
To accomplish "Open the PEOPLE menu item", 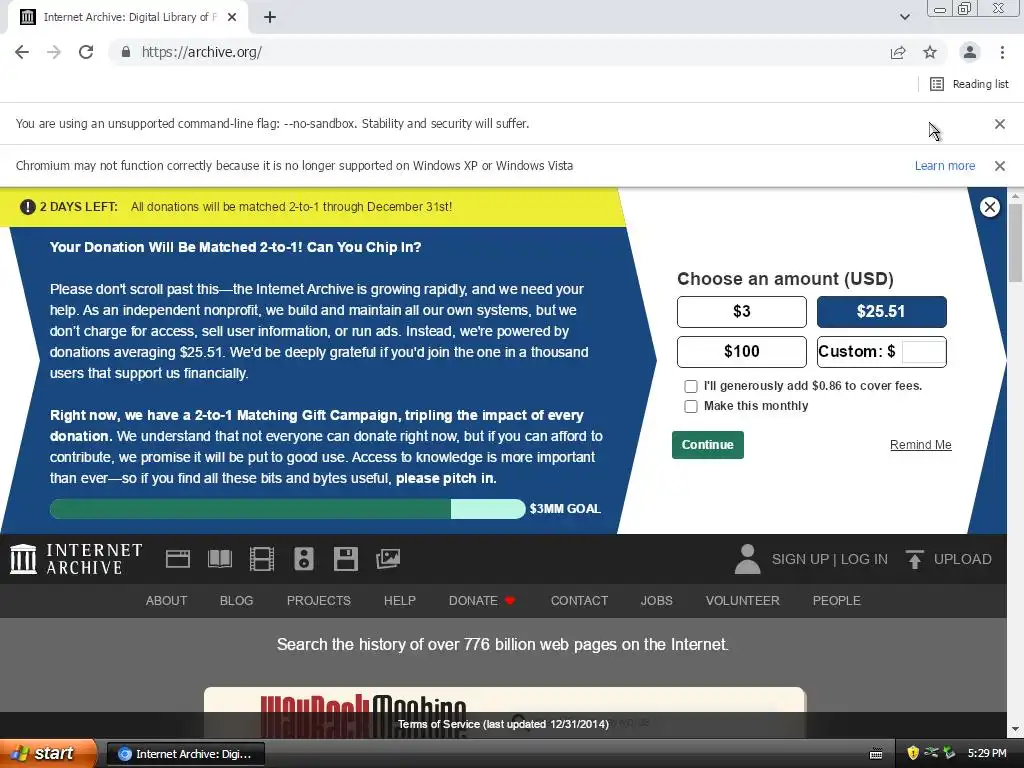I will 837,601.
